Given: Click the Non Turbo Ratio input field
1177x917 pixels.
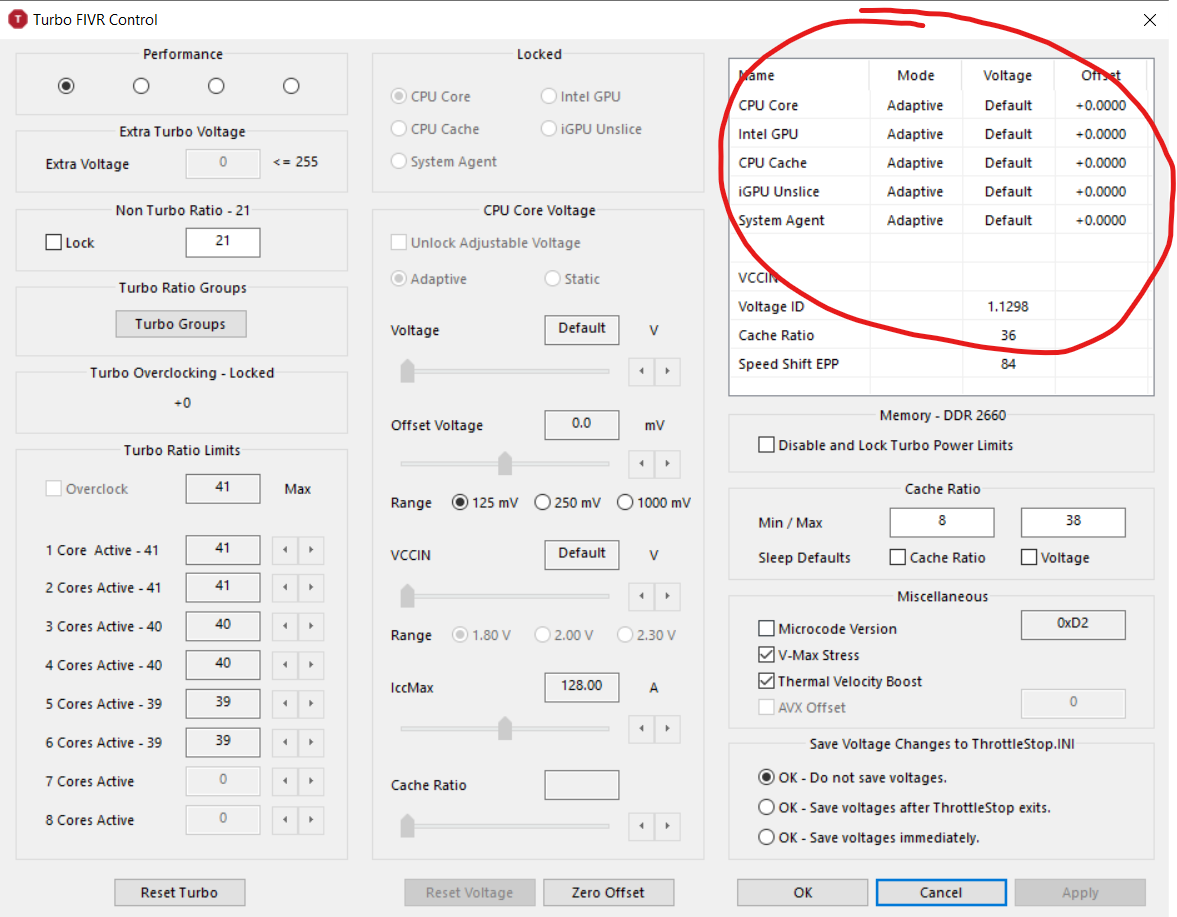Looking at the screenshot, I should (223, 242).
